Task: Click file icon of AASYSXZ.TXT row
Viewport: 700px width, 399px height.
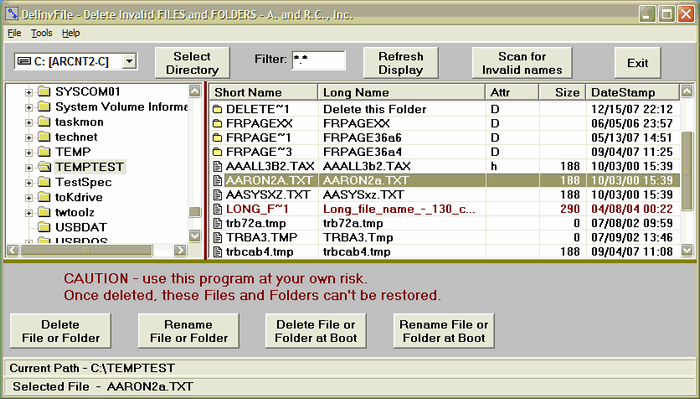Action: tap(217, 195)
